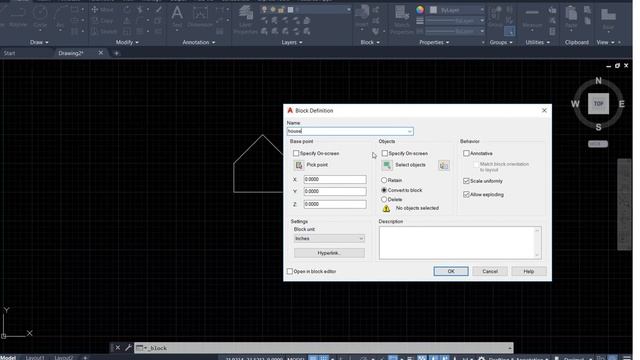Screen dimensions: 640x360
Task: Click the Select objects icon button
Action: click(387, 165)
